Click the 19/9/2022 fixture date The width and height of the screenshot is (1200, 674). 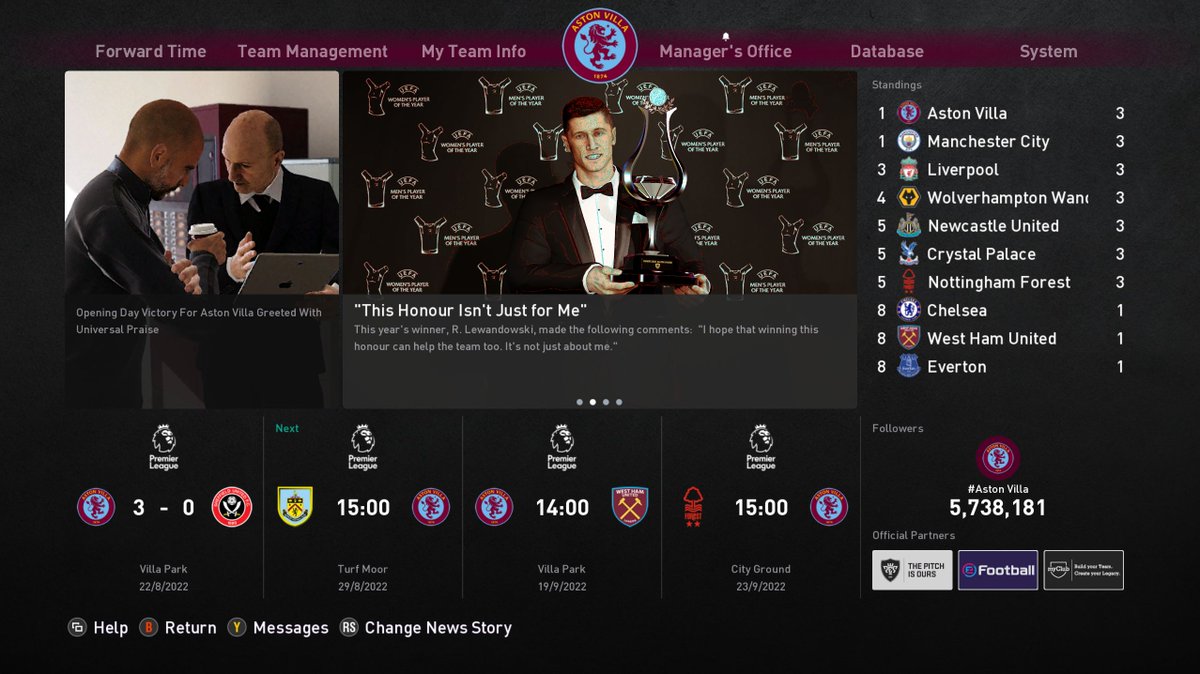click(x=562, y=587)
